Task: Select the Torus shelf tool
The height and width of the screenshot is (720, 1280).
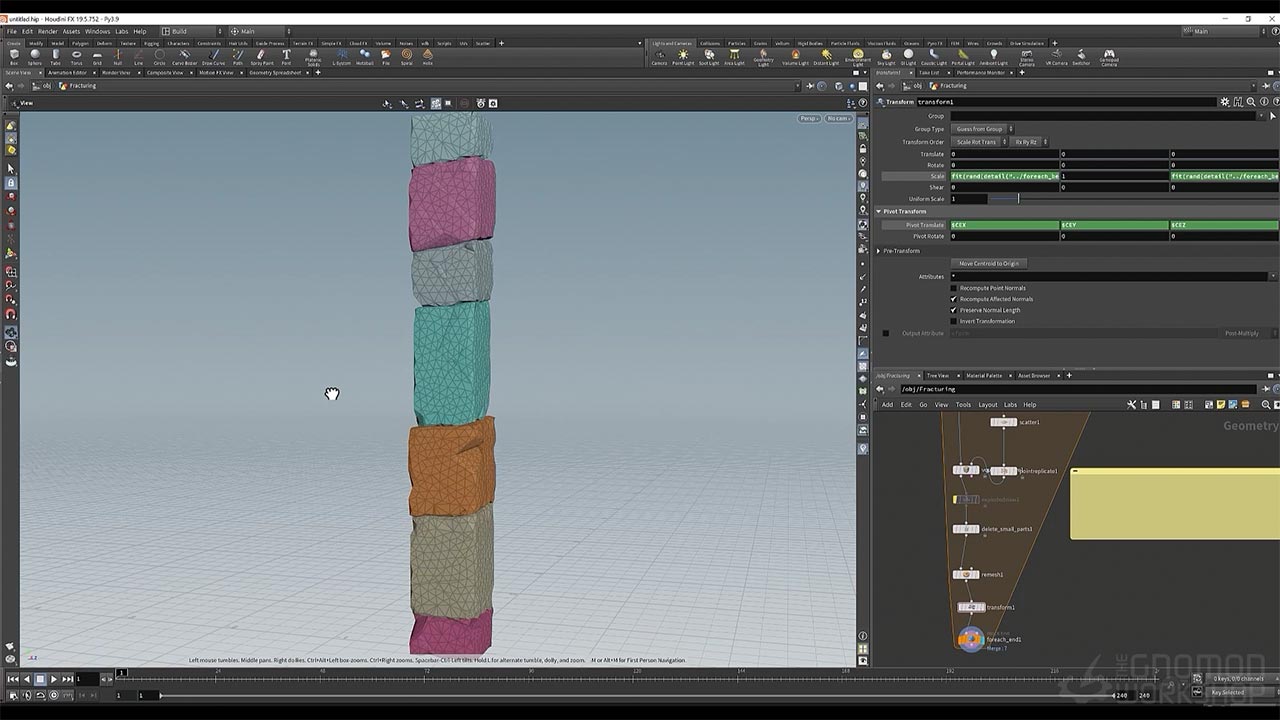Action: click(x=77, y=56)
